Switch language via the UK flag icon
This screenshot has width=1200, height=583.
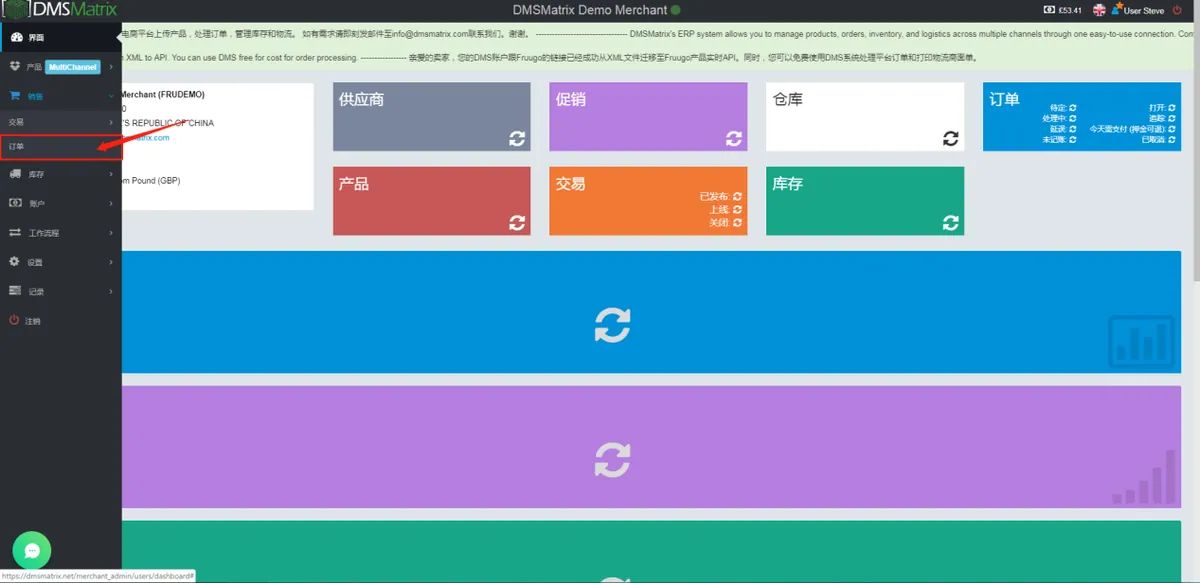coord(1100,10)
